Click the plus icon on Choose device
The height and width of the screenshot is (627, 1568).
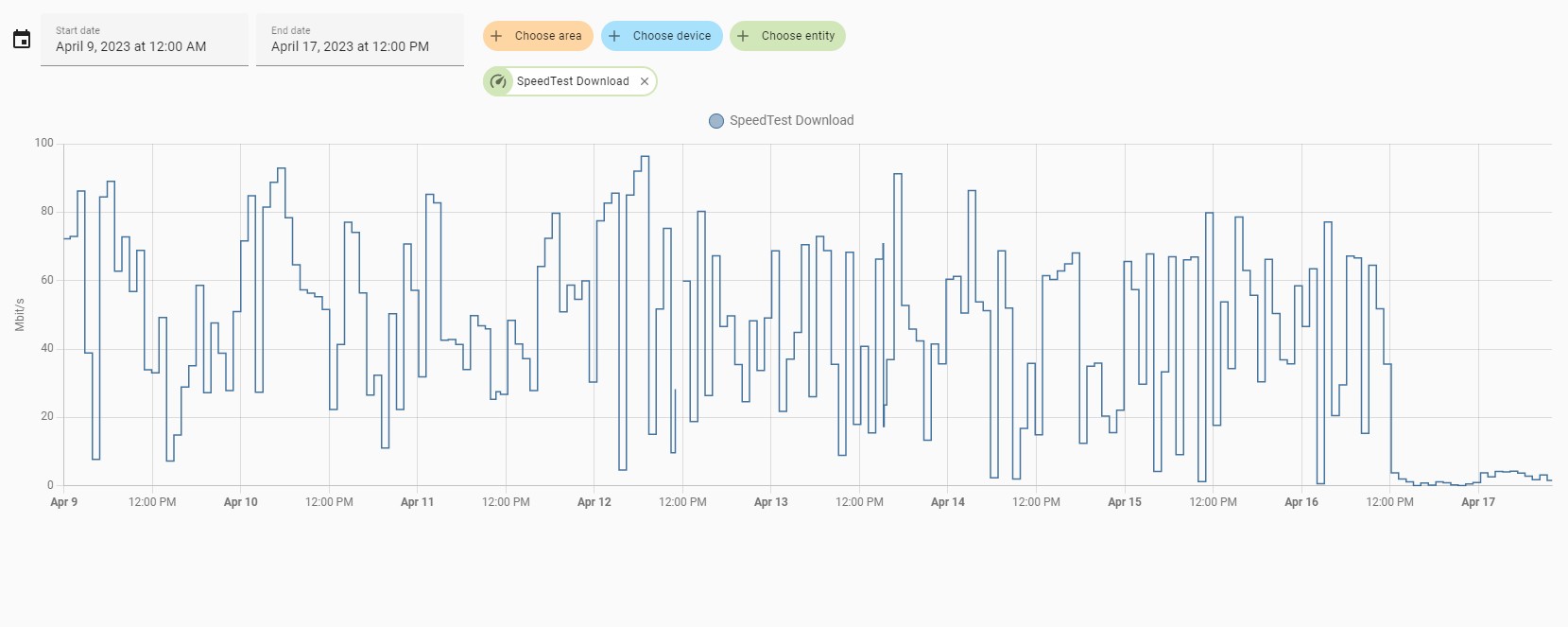click(614, 36)
